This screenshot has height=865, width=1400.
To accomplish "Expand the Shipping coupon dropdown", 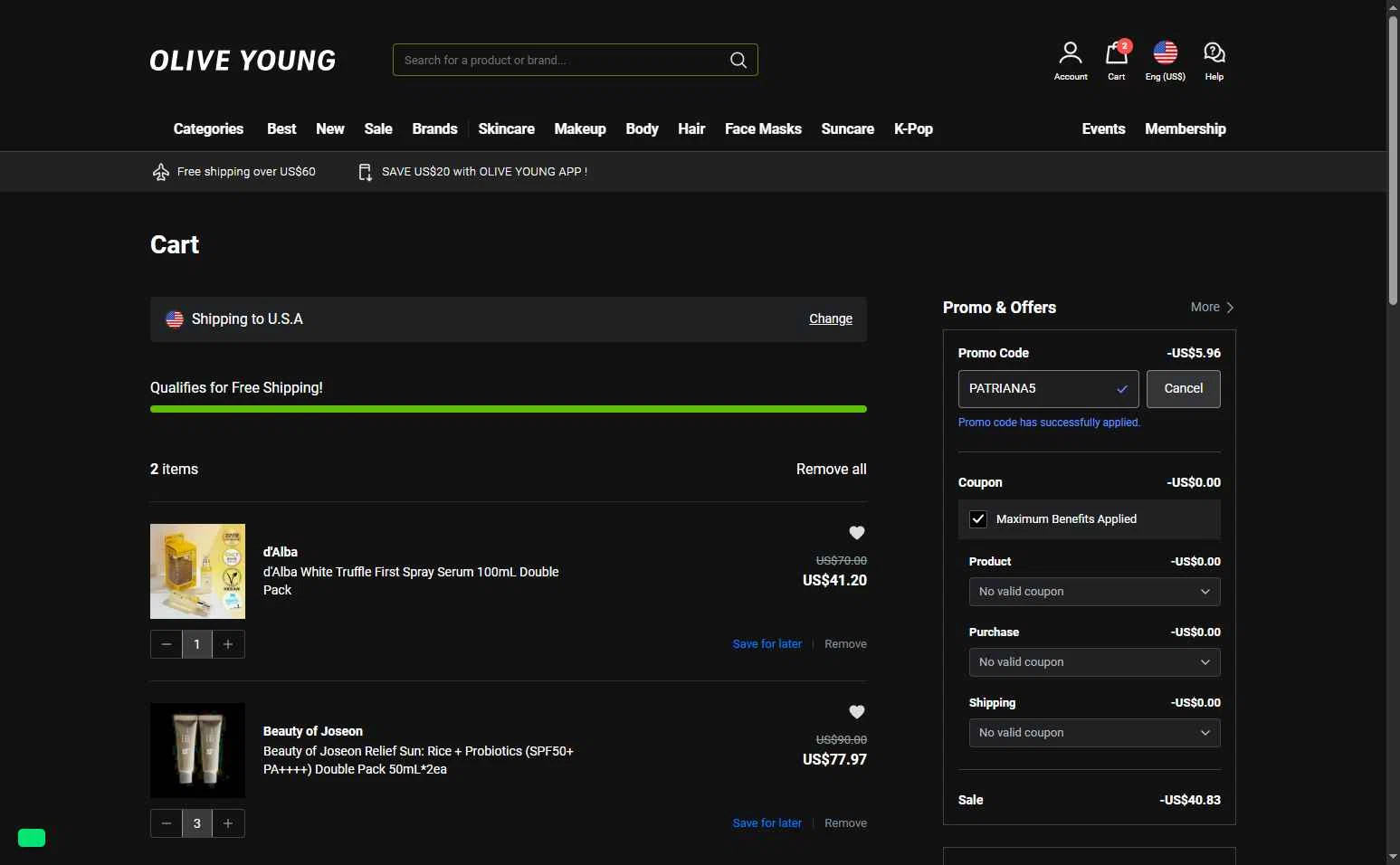I will (1093, 733).
